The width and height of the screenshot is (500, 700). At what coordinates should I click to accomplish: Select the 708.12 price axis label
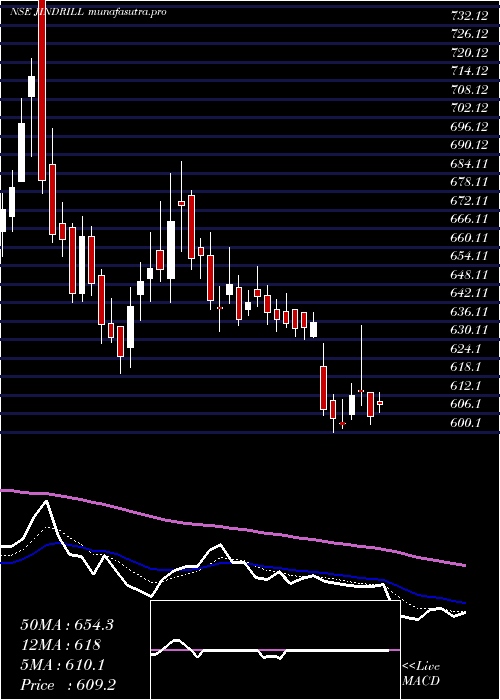469,90
